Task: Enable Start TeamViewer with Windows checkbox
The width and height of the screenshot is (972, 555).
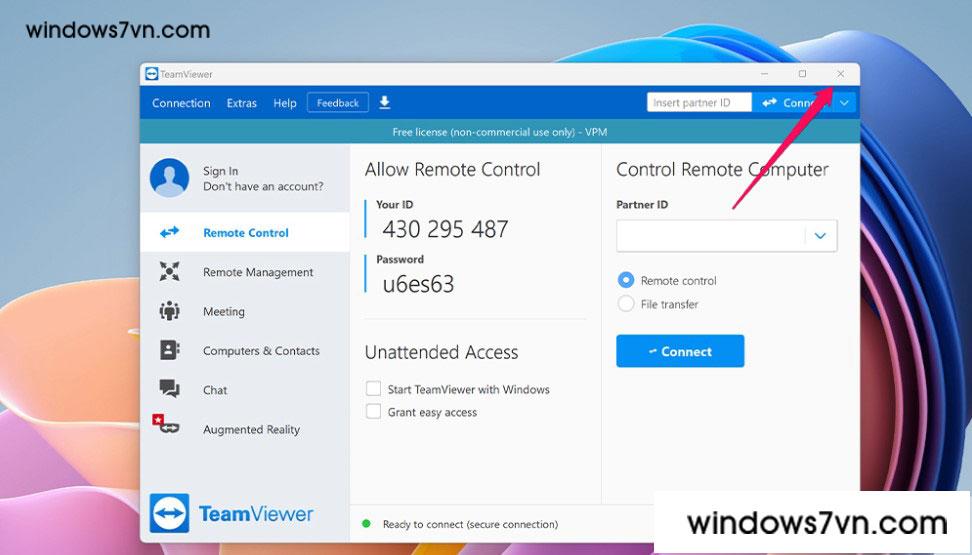Action: click(x=373, y=389)
